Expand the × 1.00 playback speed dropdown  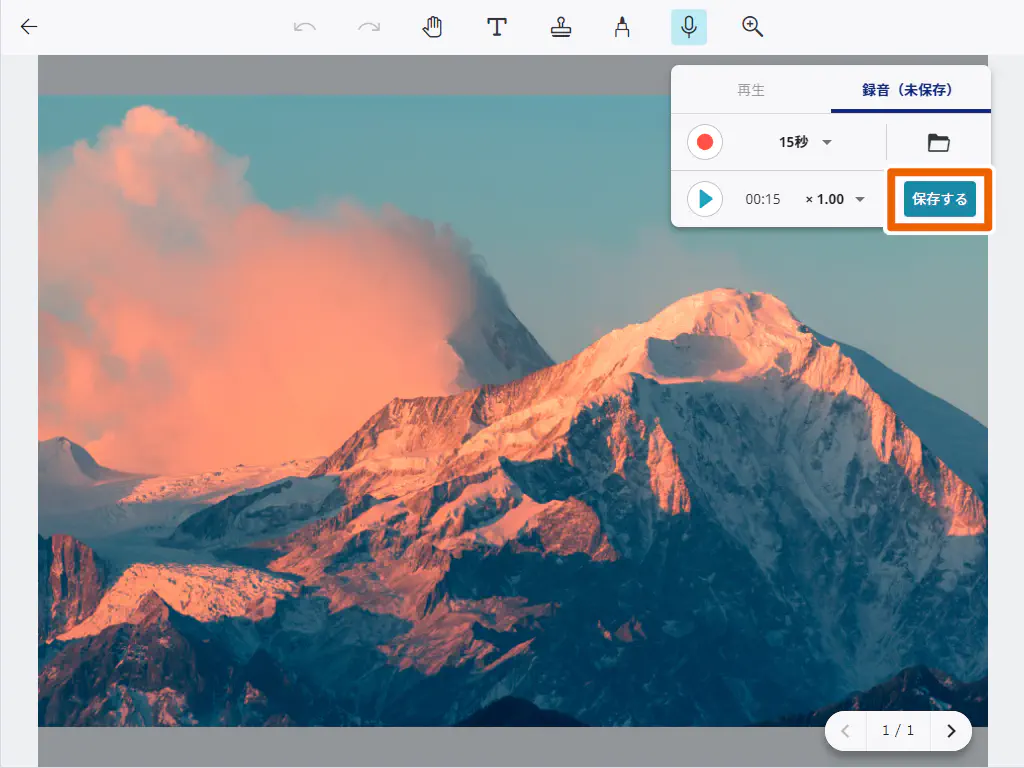coord(835,199)
